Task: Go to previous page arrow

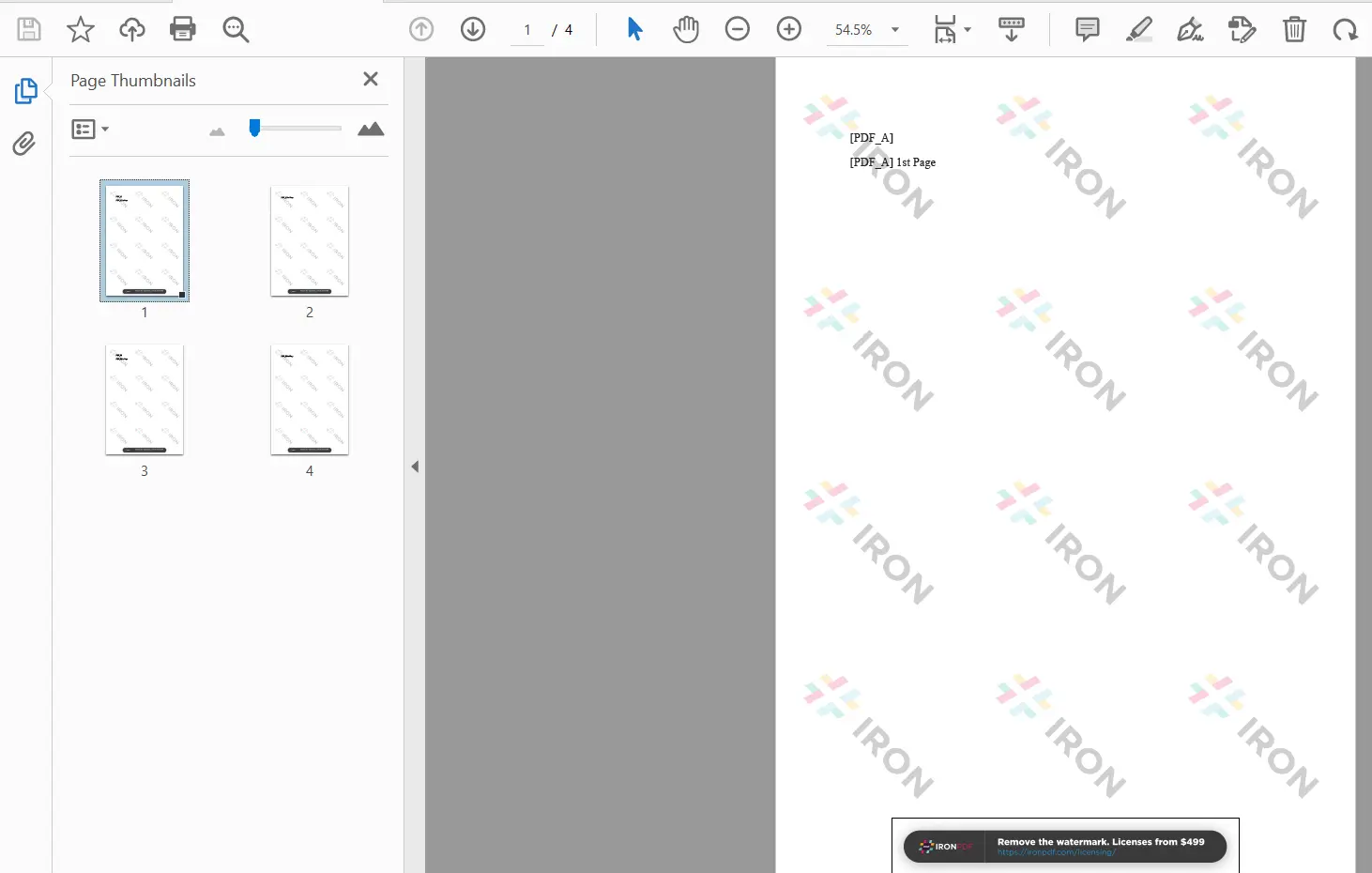Action: coord(421,29)
